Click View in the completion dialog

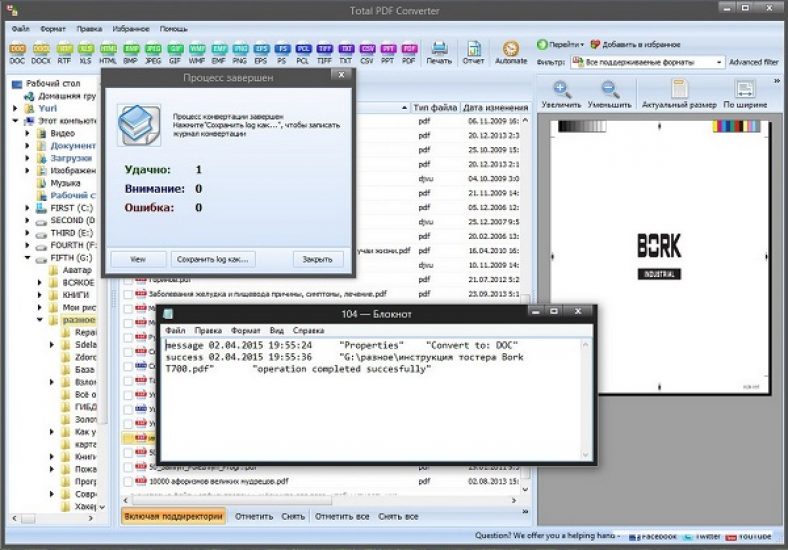[x=138, y=259]
